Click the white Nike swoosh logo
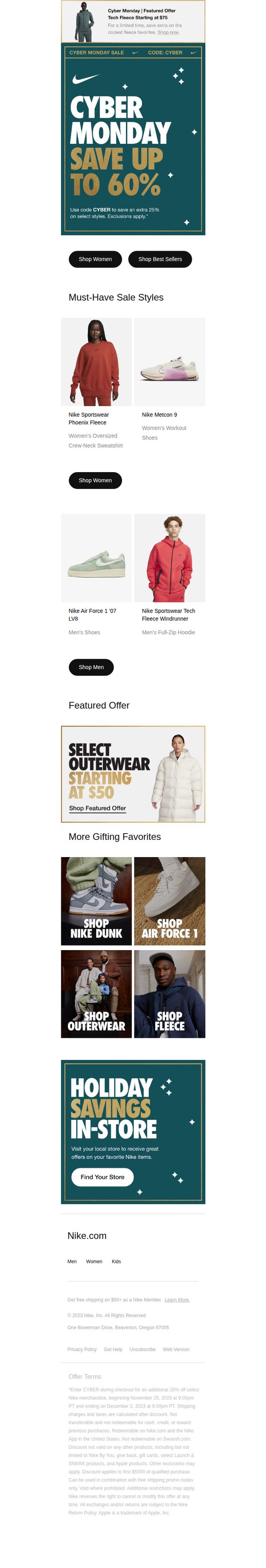The width and height of the screenshot is (266, 1568). point(85,78)
